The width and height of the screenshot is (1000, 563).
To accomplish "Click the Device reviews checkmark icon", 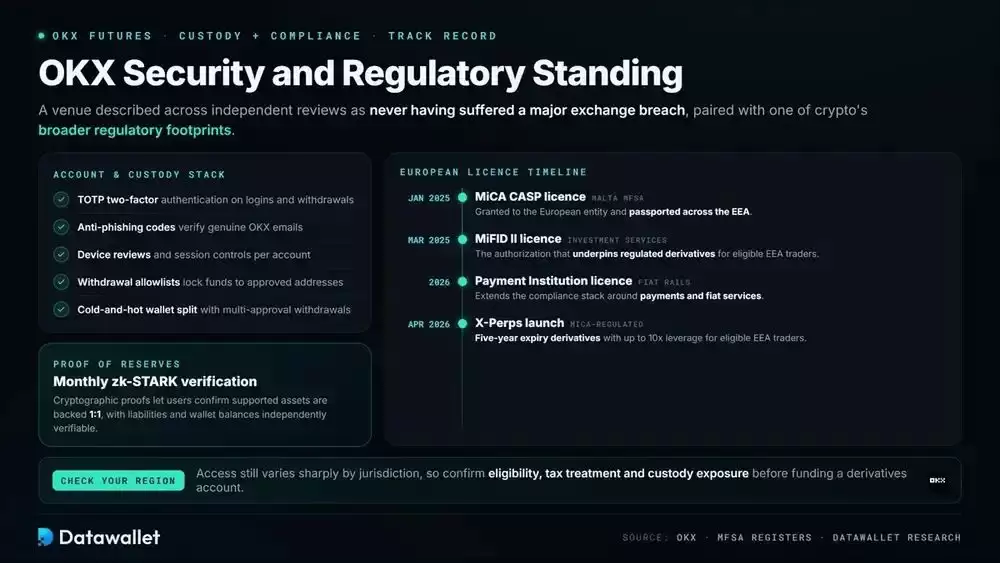I will [x=61, y=254].
